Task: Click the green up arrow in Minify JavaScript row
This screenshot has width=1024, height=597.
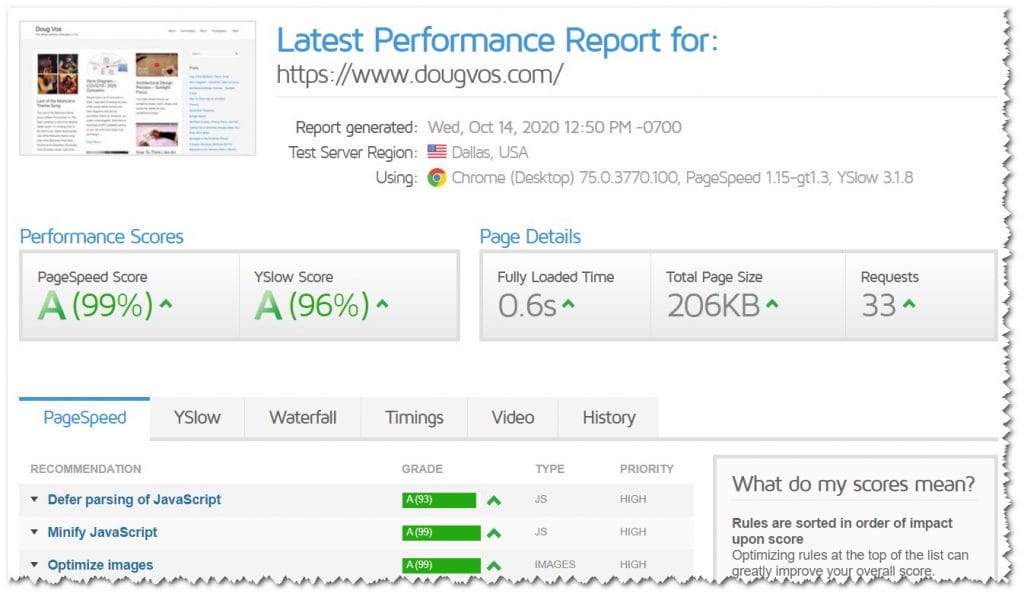Action: (494, 534)
